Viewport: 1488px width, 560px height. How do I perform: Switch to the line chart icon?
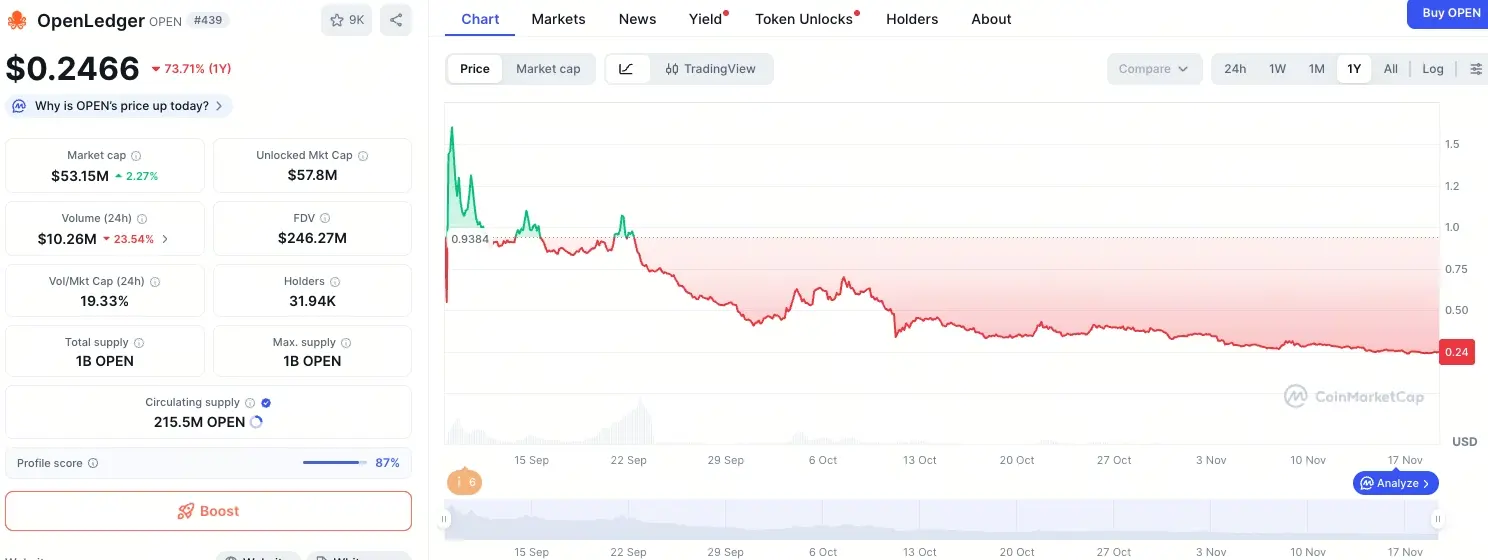pos(627,69)
